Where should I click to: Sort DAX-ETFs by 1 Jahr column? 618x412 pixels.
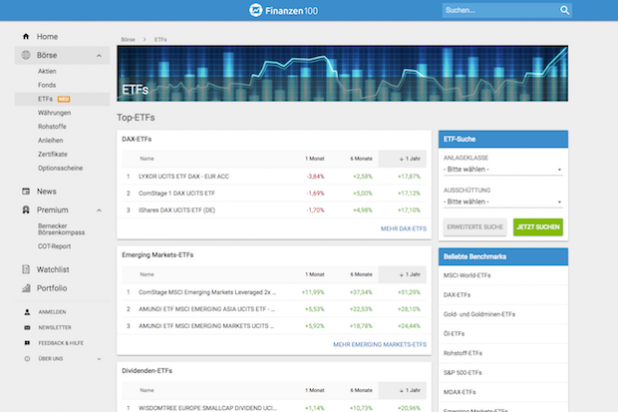402,158
